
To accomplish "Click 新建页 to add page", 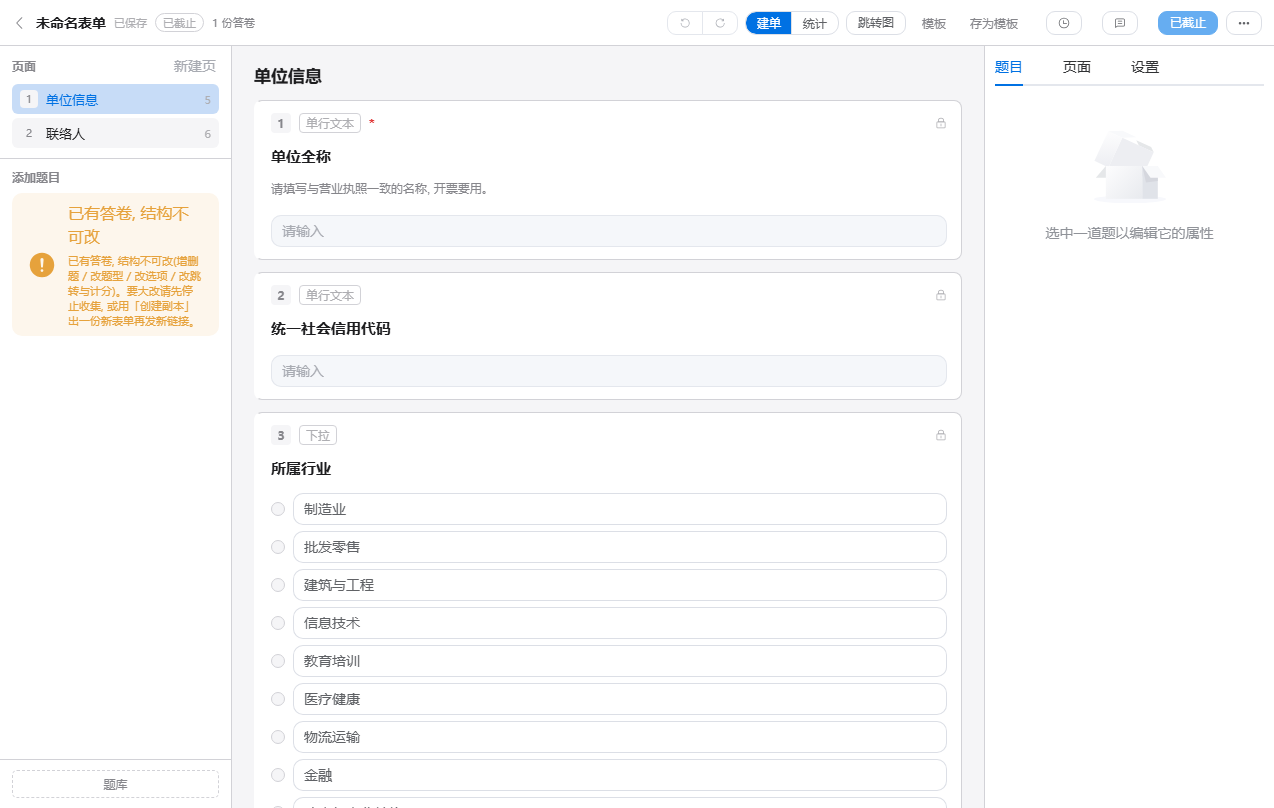I will pyautogui.click(x=195, y=66).
